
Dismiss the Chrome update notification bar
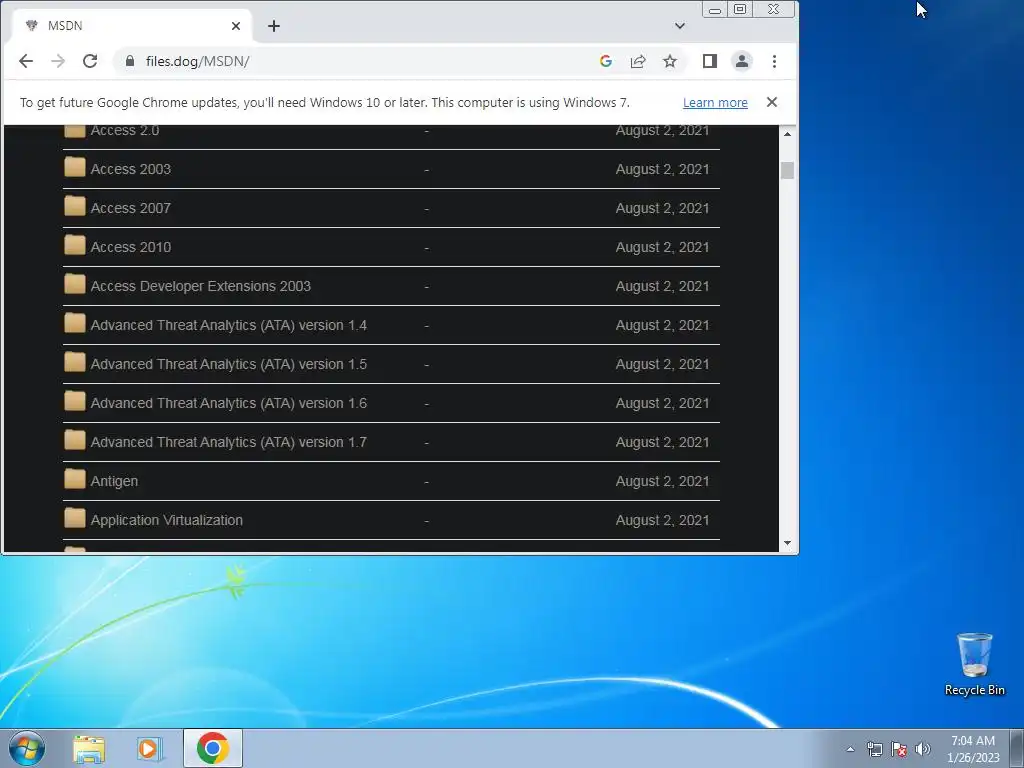point(772,102)
